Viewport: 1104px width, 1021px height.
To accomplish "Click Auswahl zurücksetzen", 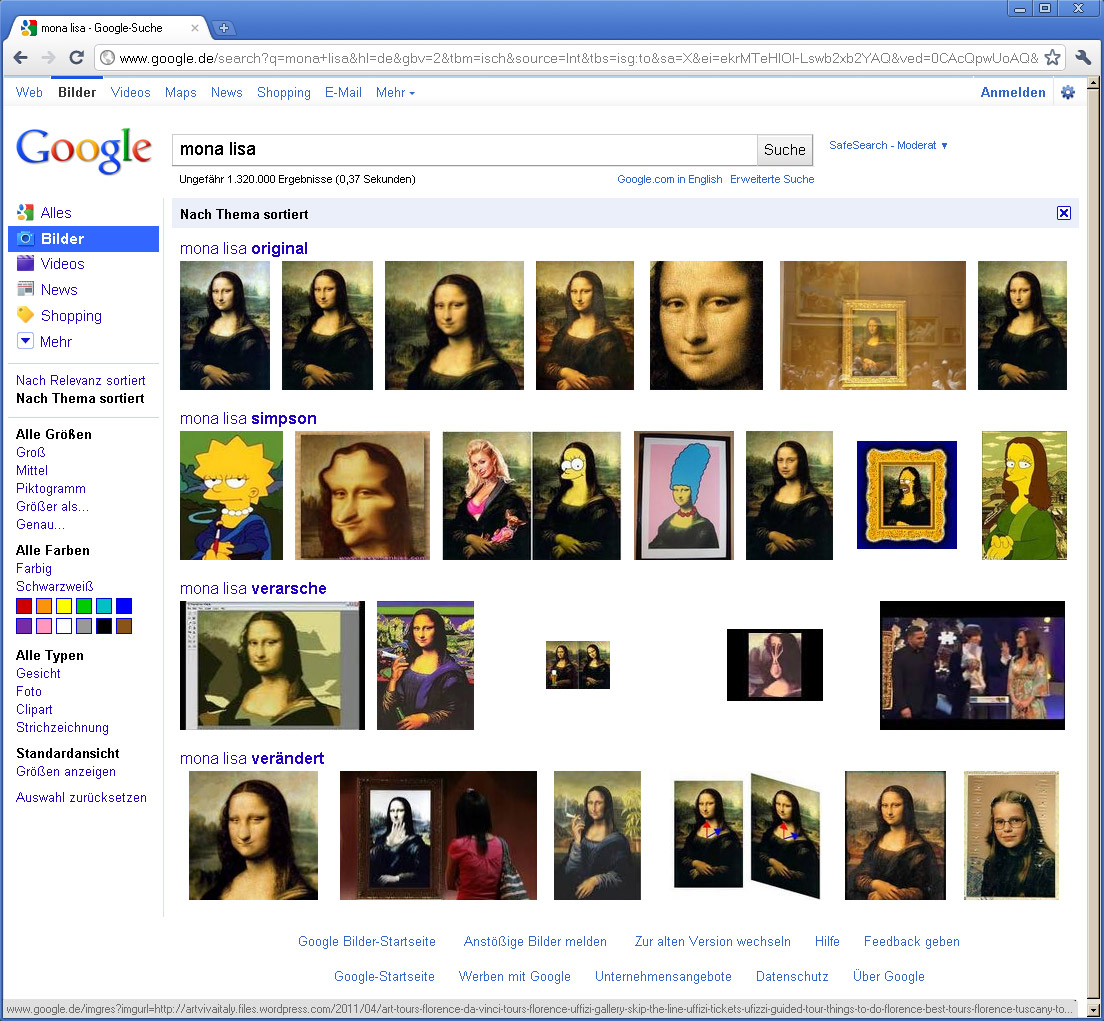I will (81, 798).
